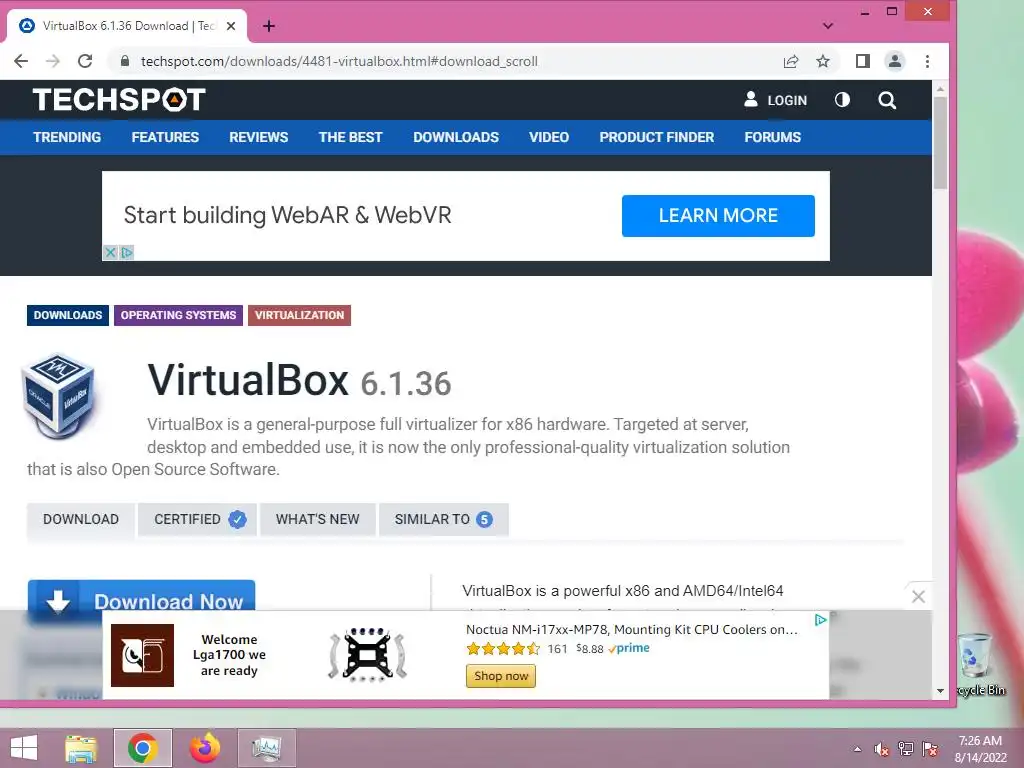Launch Firefox from the taskbar
Image resolution: width=1024 pixels, height=768 pixels.
tap(204, 748)
